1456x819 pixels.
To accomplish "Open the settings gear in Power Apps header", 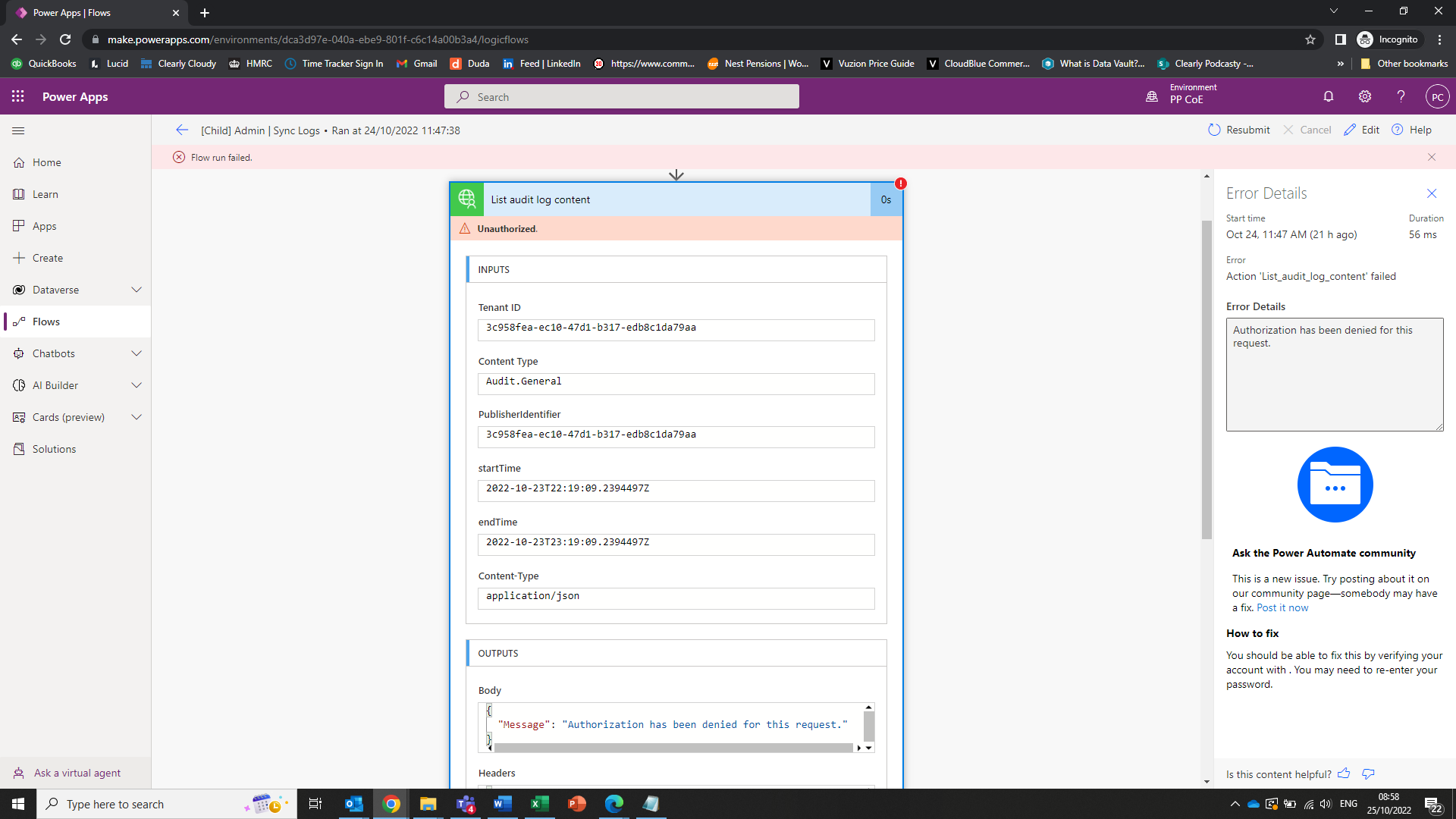I will [x=1365, y=96].
